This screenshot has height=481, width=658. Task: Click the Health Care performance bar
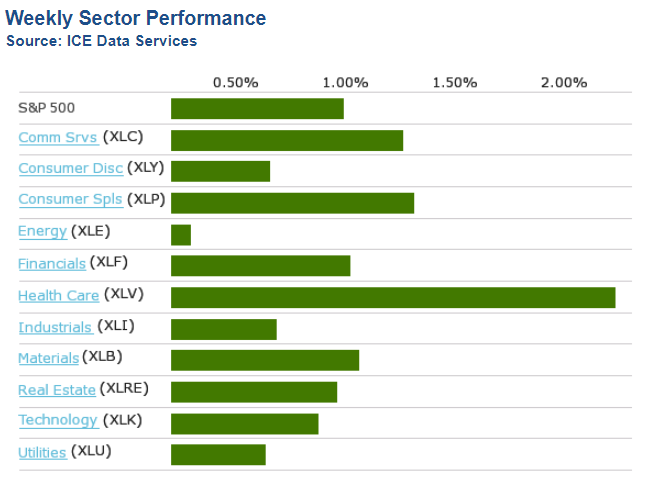[393, 297]
